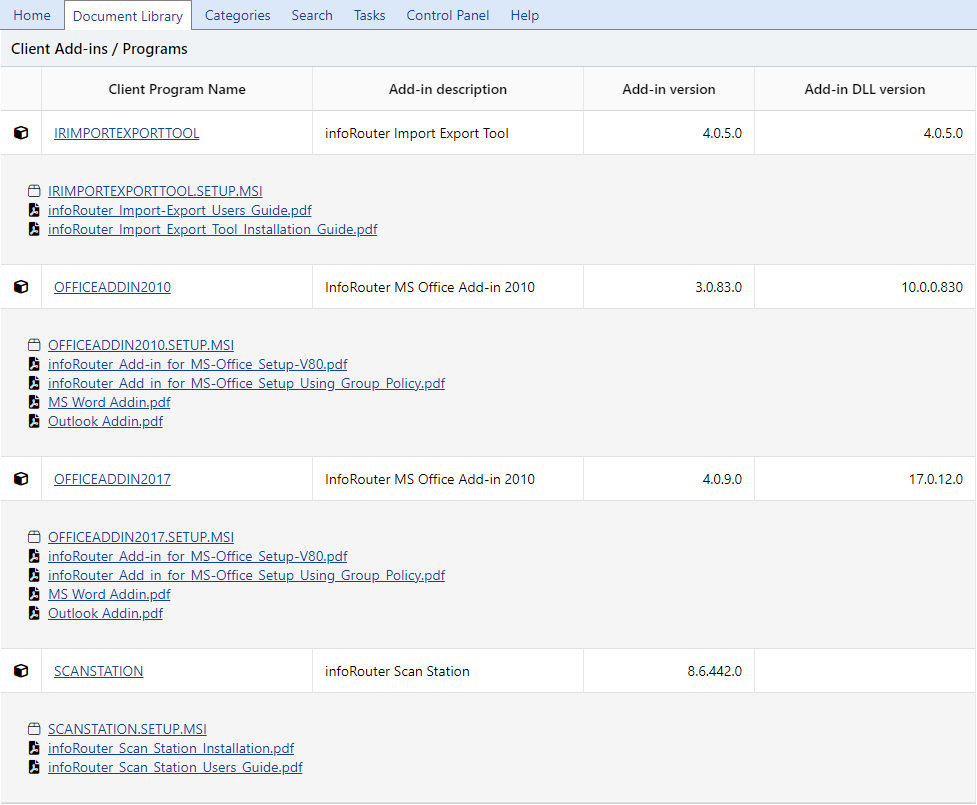Click the package icon beside IRIMPORTEXPORTTOOL
Screen dimensions: 977x805
coord(21,133)
